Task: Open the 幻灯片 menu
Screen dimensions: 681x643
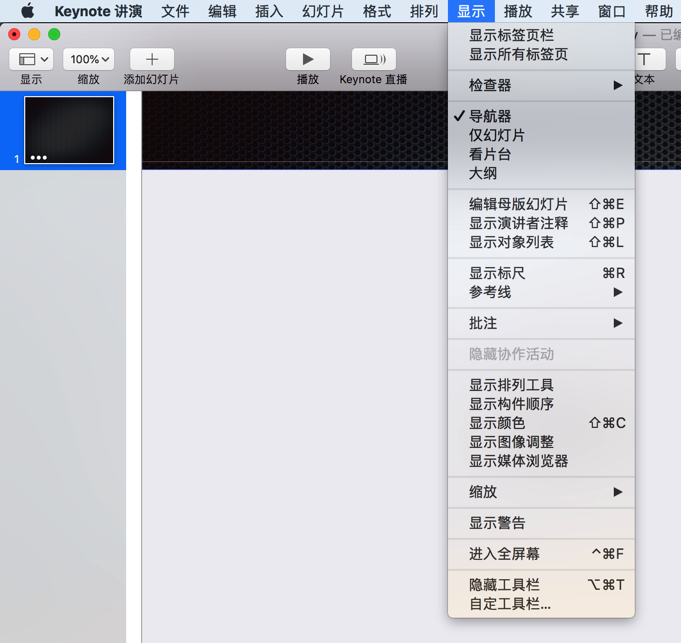Action: (x=323, y=11)
